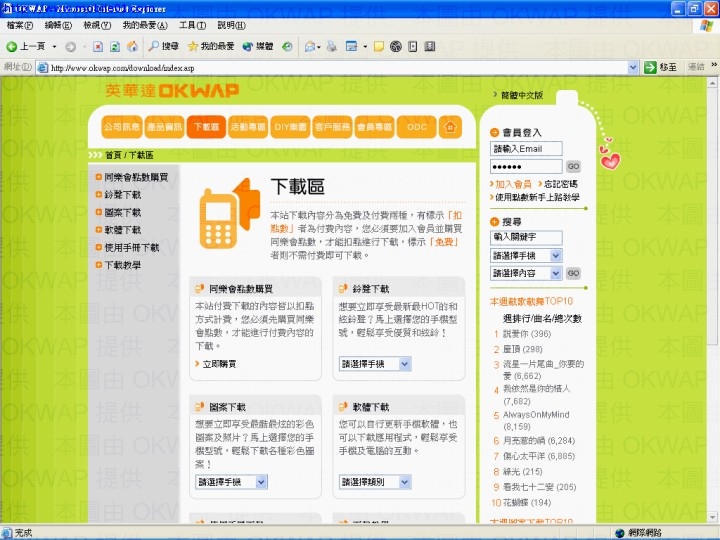Expand the address bar URL dropdown
This screenshot has width=720, height=540.
pos(633,68)
